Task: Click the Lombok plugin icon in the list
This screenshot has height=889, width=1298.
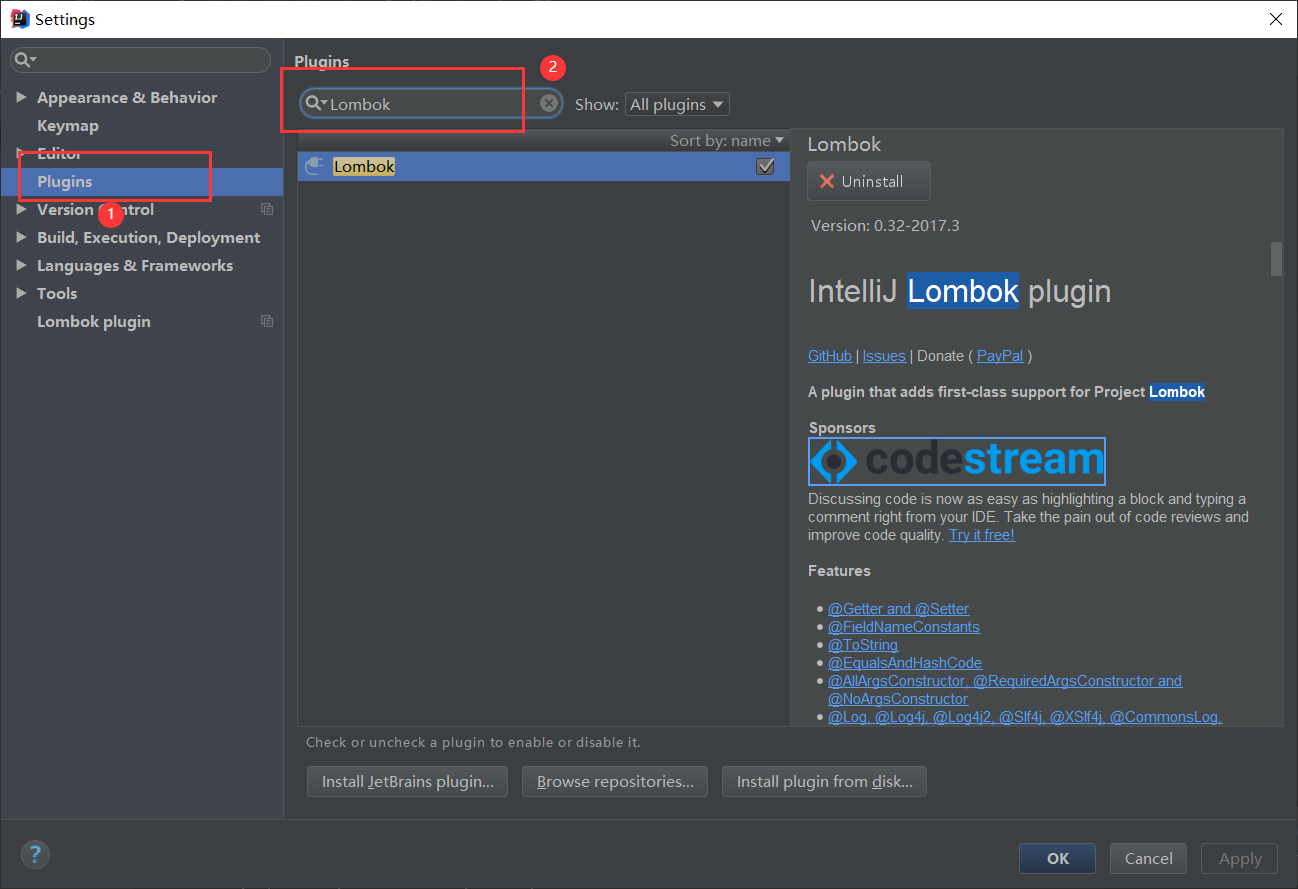Action: pos(314,166)
